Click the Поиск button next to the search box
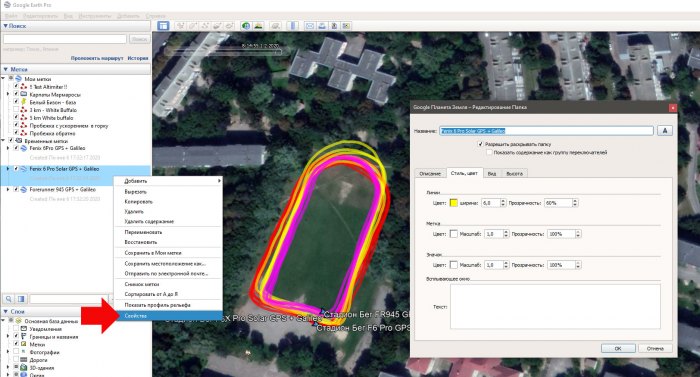Viewport: 700px width, 377px height. [139, 39]
